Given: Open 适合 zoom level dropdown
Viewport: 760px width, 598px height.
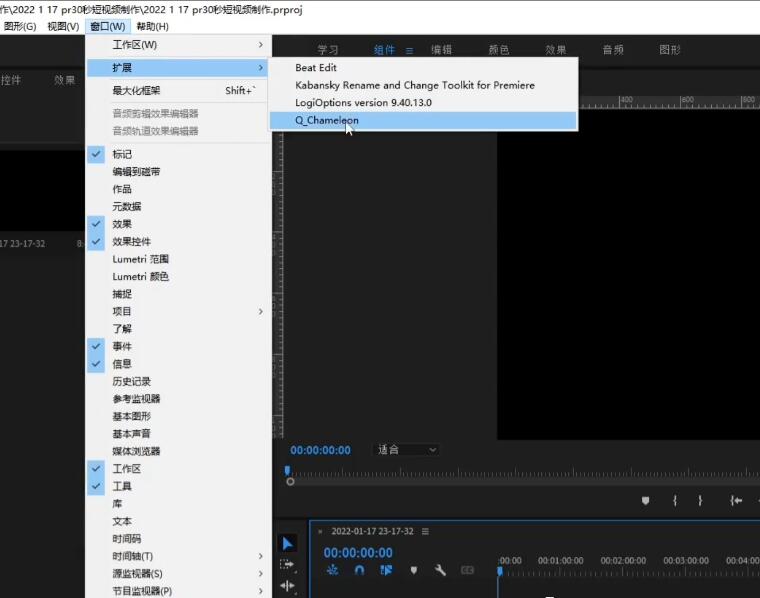Looking at the screenshot, I should tap(406, 450).
